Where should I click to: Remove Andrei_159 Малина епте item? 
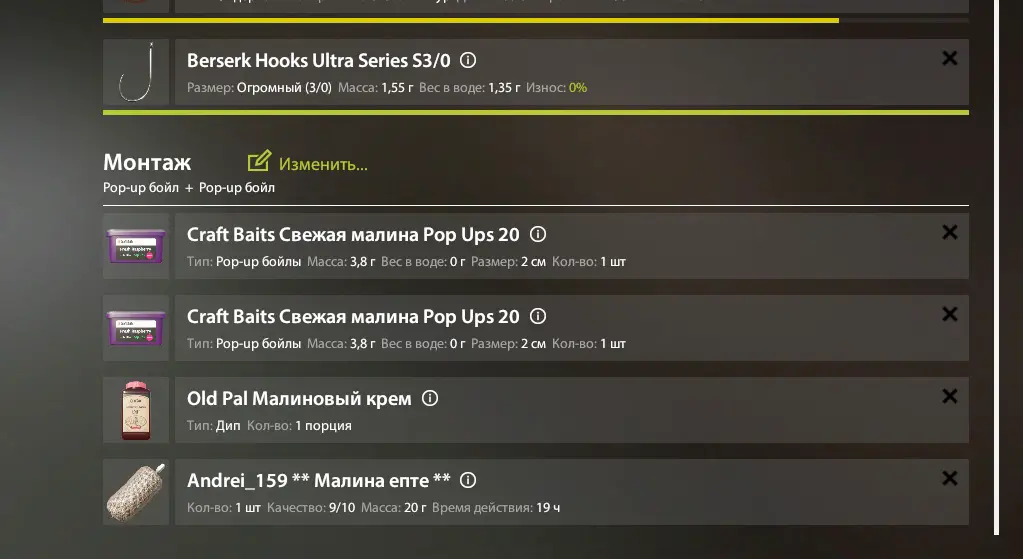950,478
